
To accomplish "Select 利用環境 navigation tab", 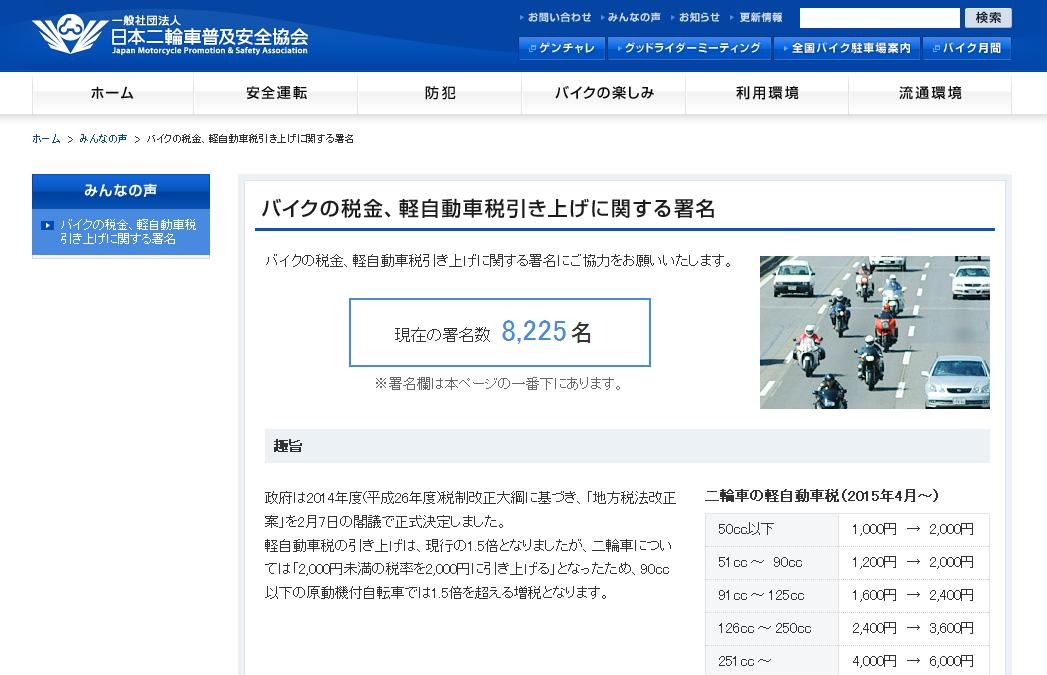I will (767, 93).
